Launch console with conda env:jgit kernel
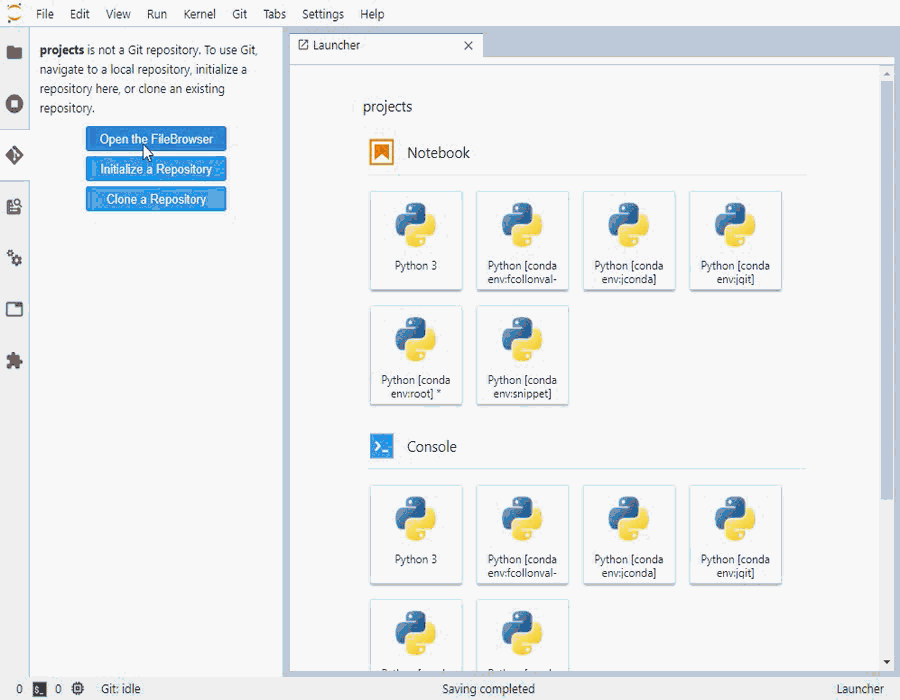Screen dimensions: 900x700 tap(735, 534)
